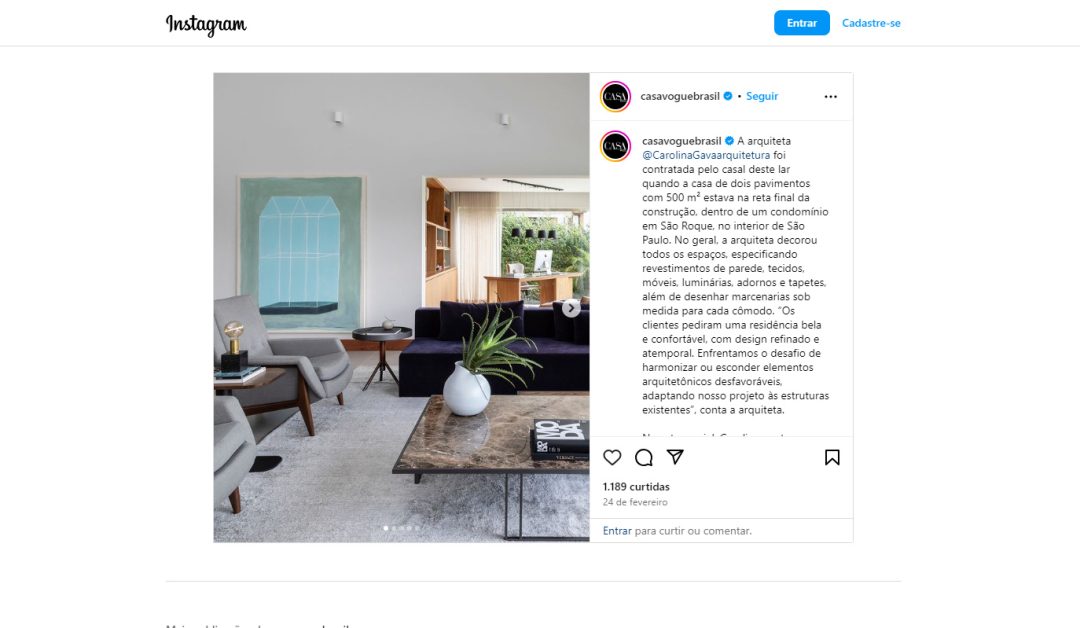Click casavoguebrasil username in the caption
This screenshot has width=1080, height=628.
[x=682, y=141]
